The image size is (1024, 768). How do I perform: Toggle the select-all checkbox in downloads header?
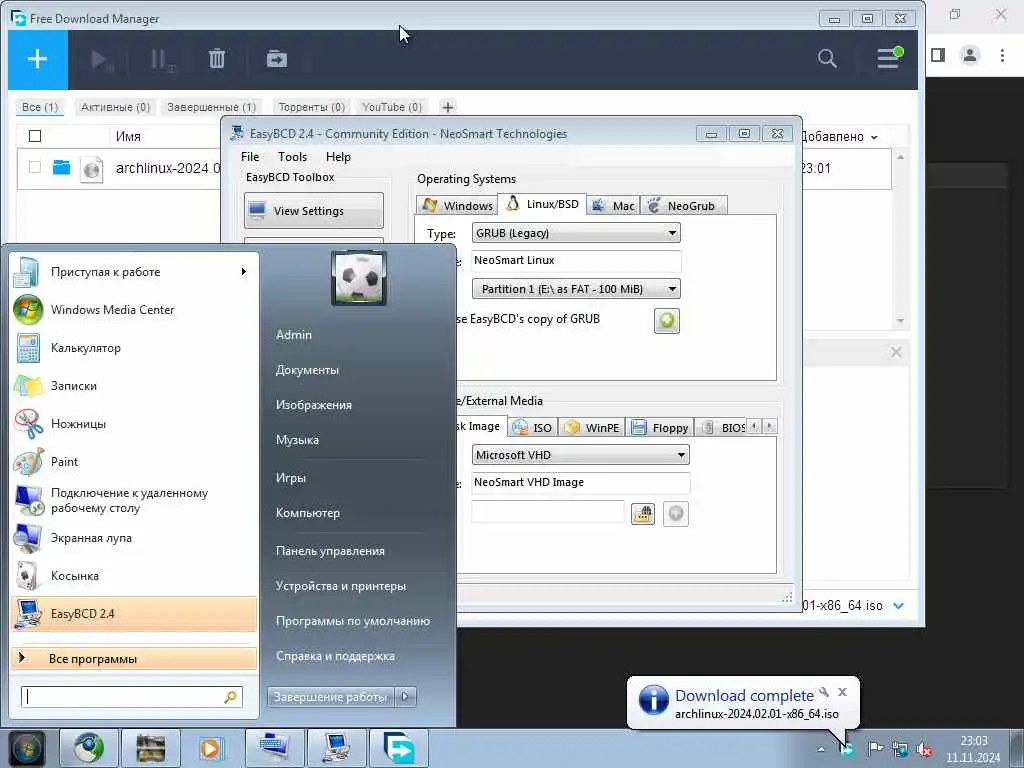[35, 136]
